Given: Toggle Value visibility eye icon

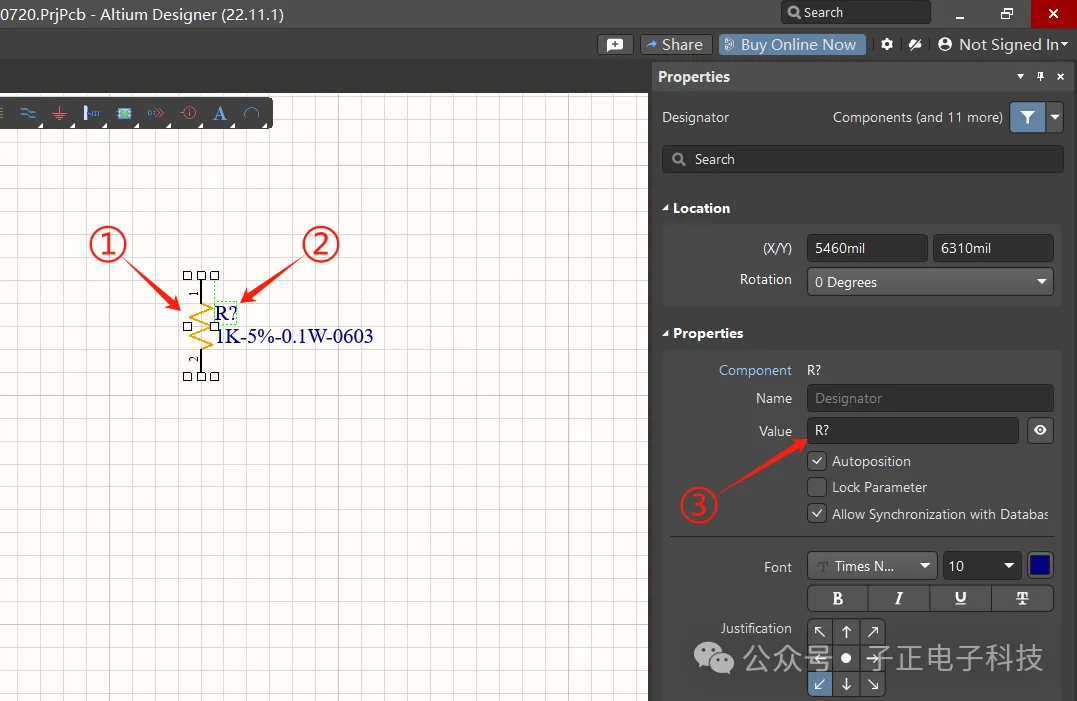Looking at the screenshot, I should [x=1041, y=430].
